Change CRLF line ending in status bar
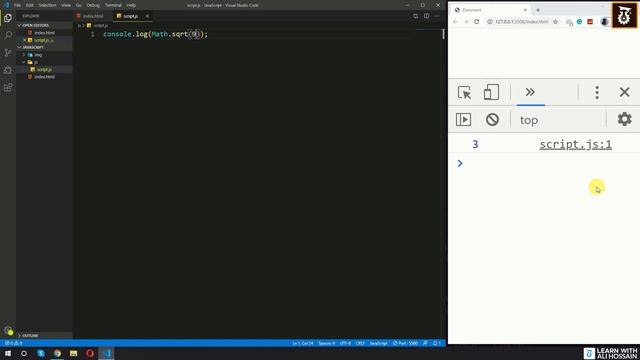This screenshot has width=640, height=360. pos(360,343)
